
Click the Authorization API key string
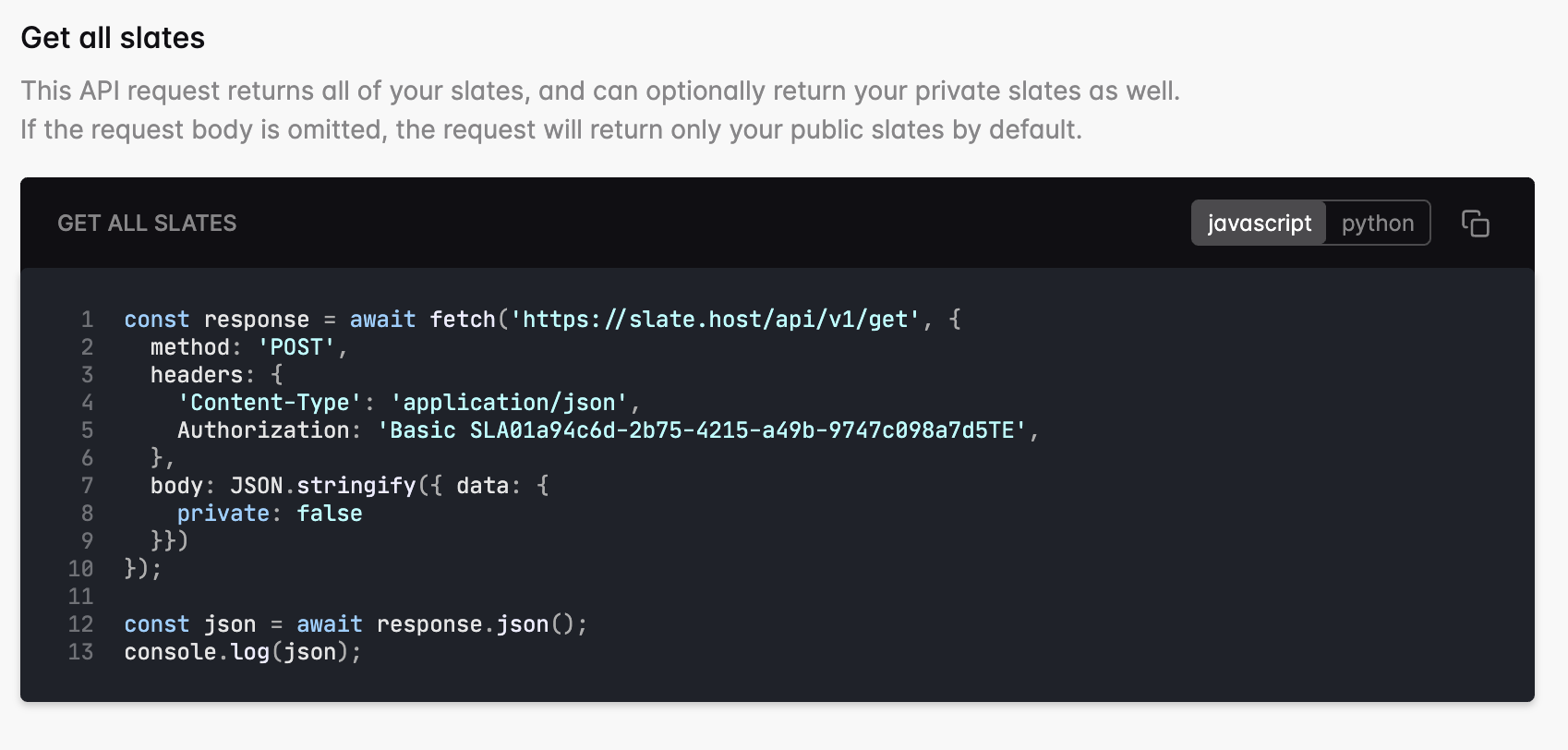pos(702,430)
